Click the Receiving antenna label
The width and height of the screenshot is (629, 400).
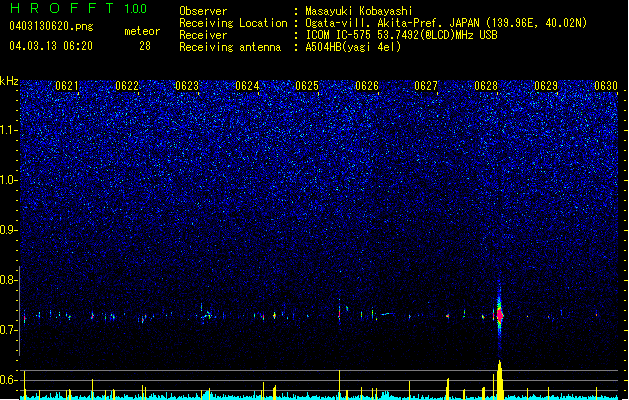coord(230,47)
